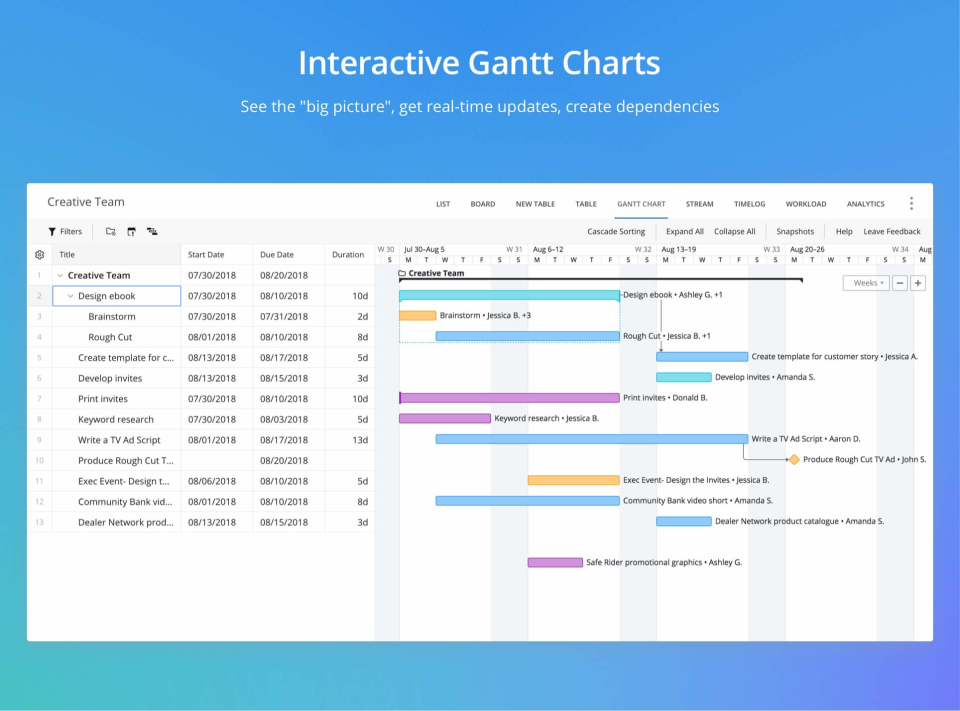Select the Rough Cut task title

click(110, 337)
